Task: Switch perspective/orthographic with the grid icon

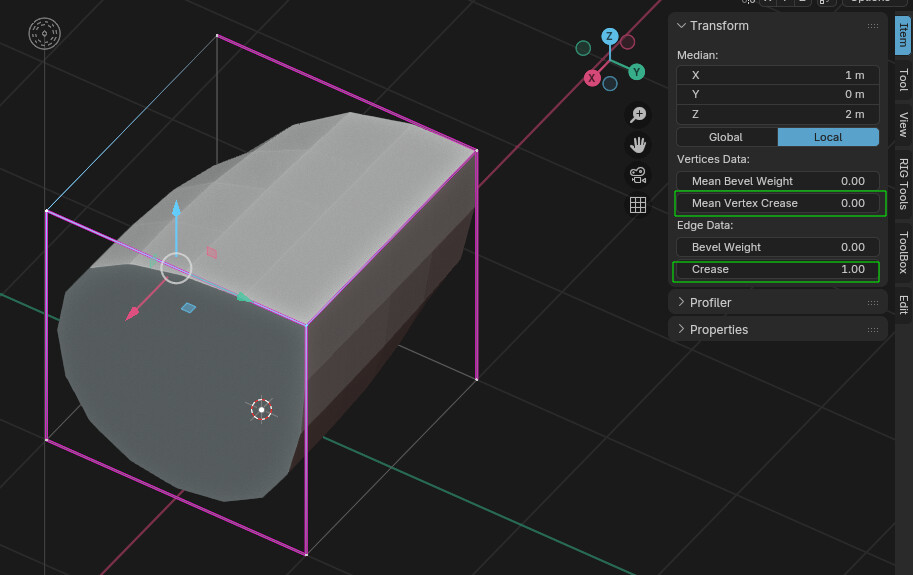Action: pos(638,205)
